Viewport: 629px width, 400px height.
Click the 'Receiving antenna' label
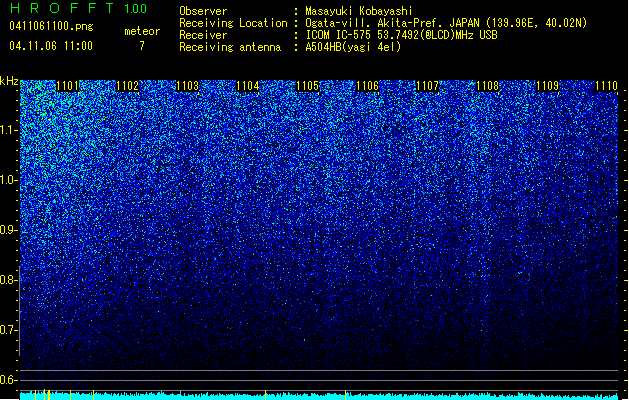(230, 47)
